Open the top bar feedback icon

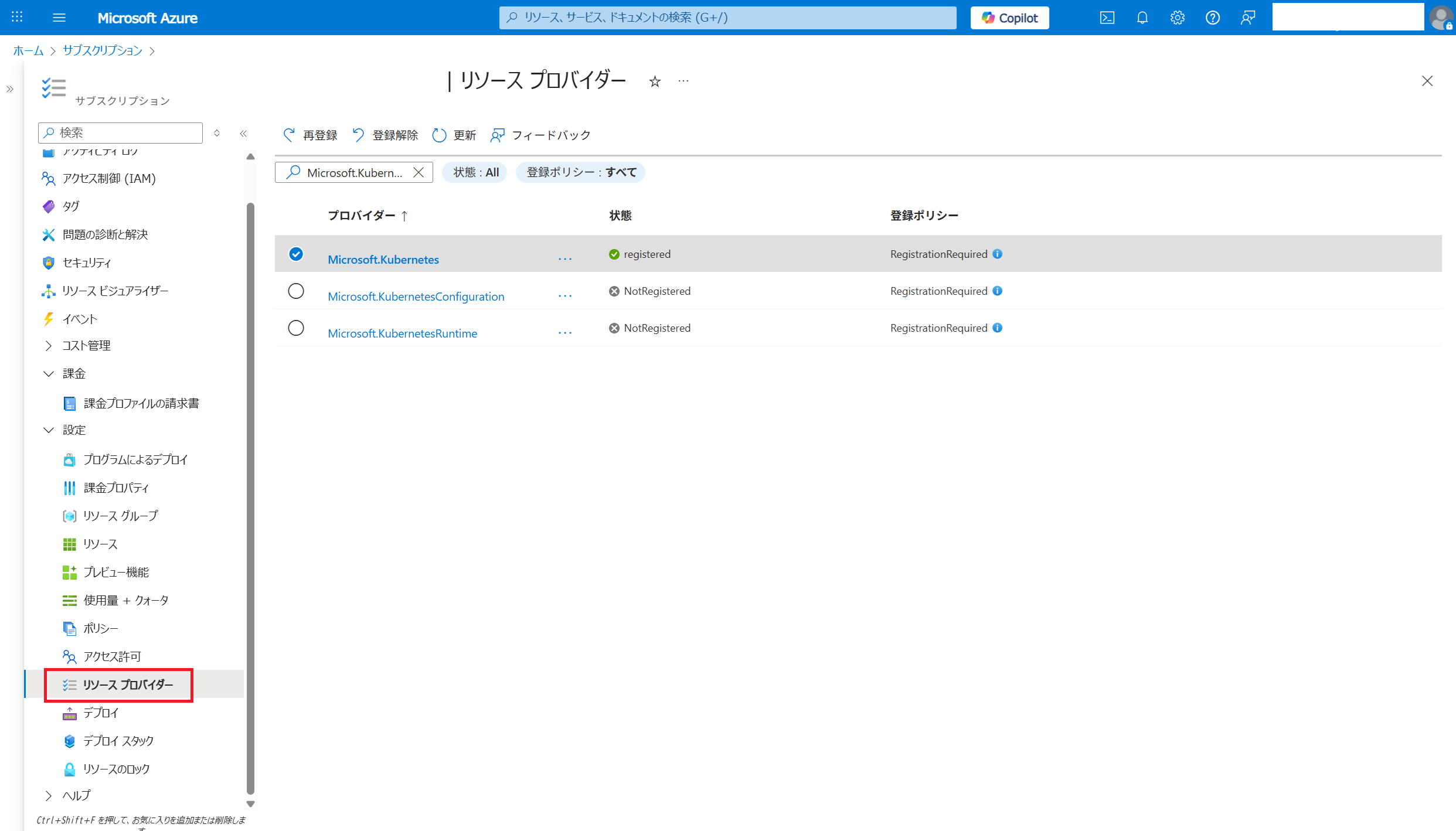click(1248, 18)
